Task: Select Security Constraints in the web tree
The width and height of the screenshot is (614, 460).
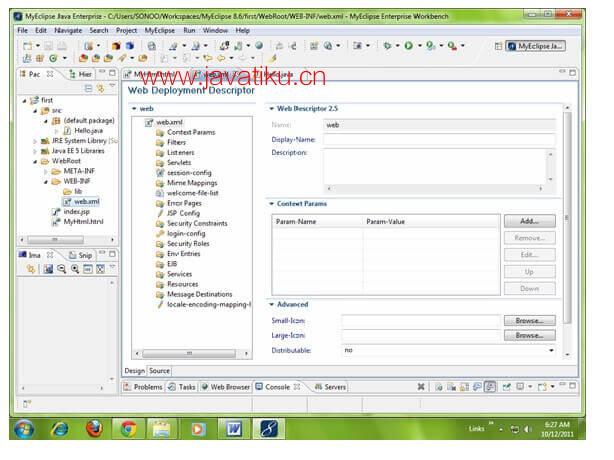Action: click(197, 224)
